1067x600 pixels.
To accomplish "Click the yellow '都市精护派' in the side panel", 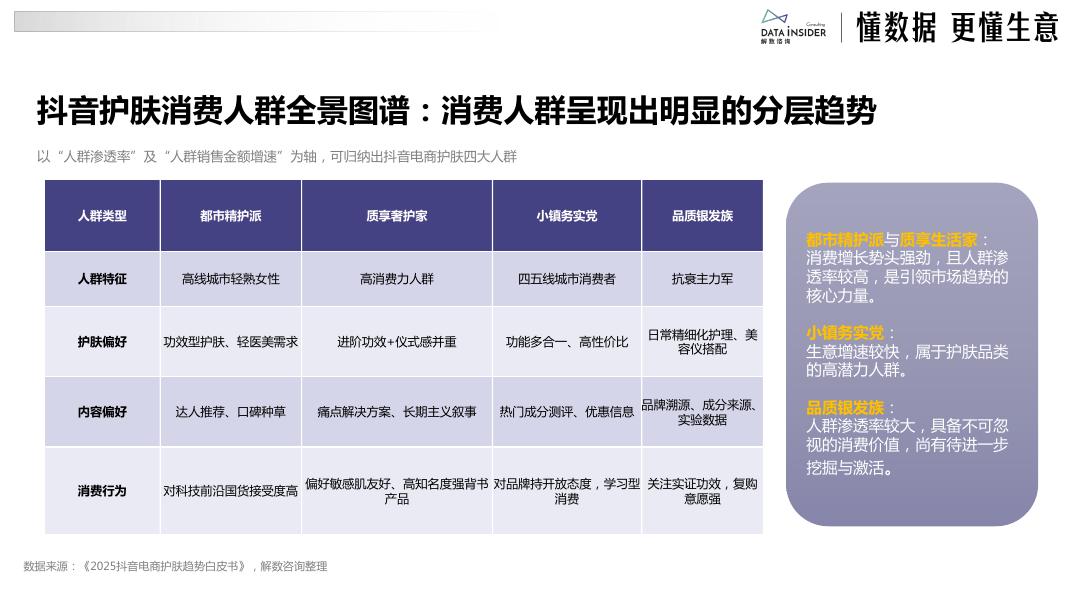I will tap(844, 239).
